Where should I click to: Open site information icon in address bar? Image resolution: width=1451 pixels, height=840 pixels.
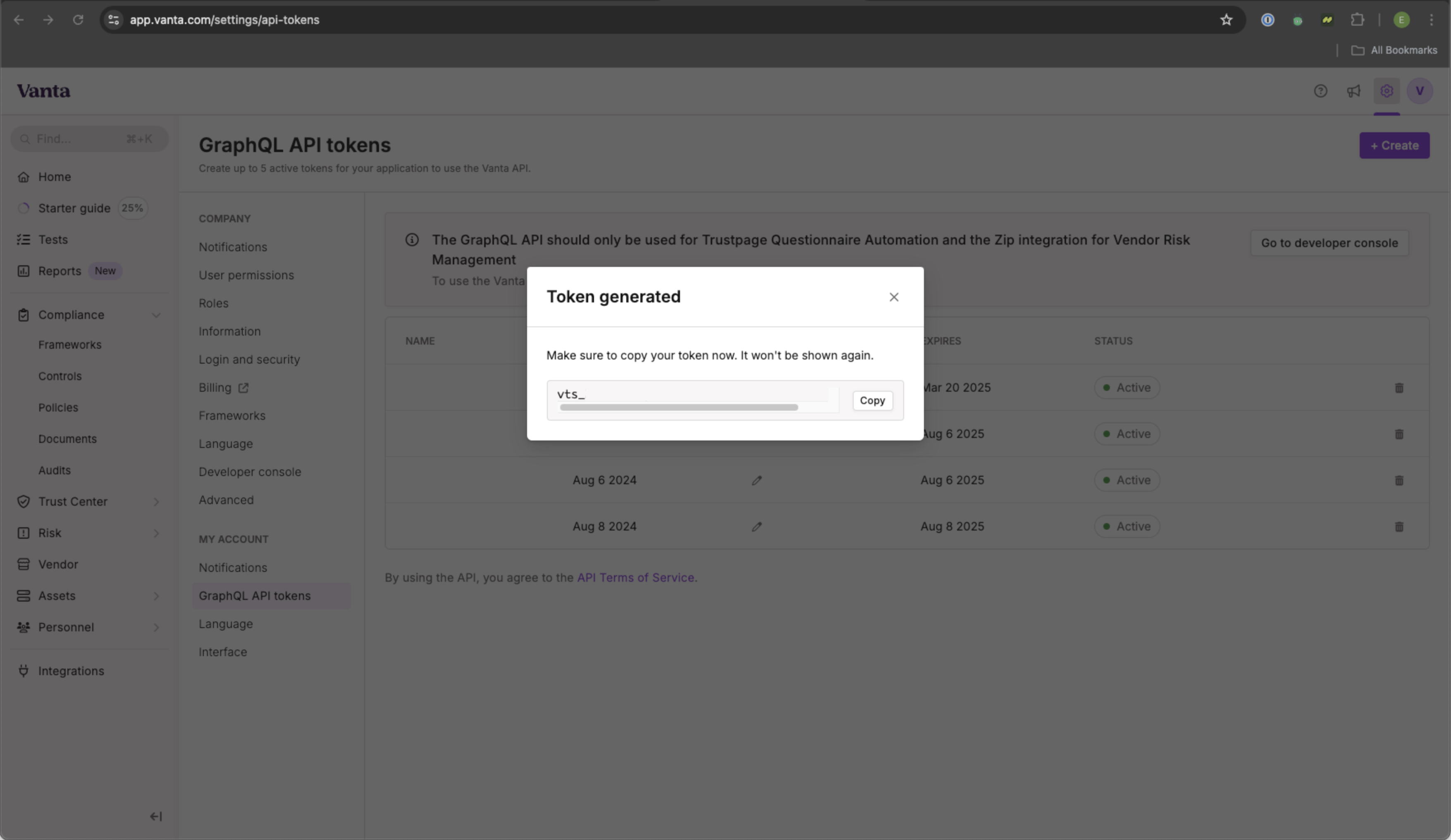point(113,20)
